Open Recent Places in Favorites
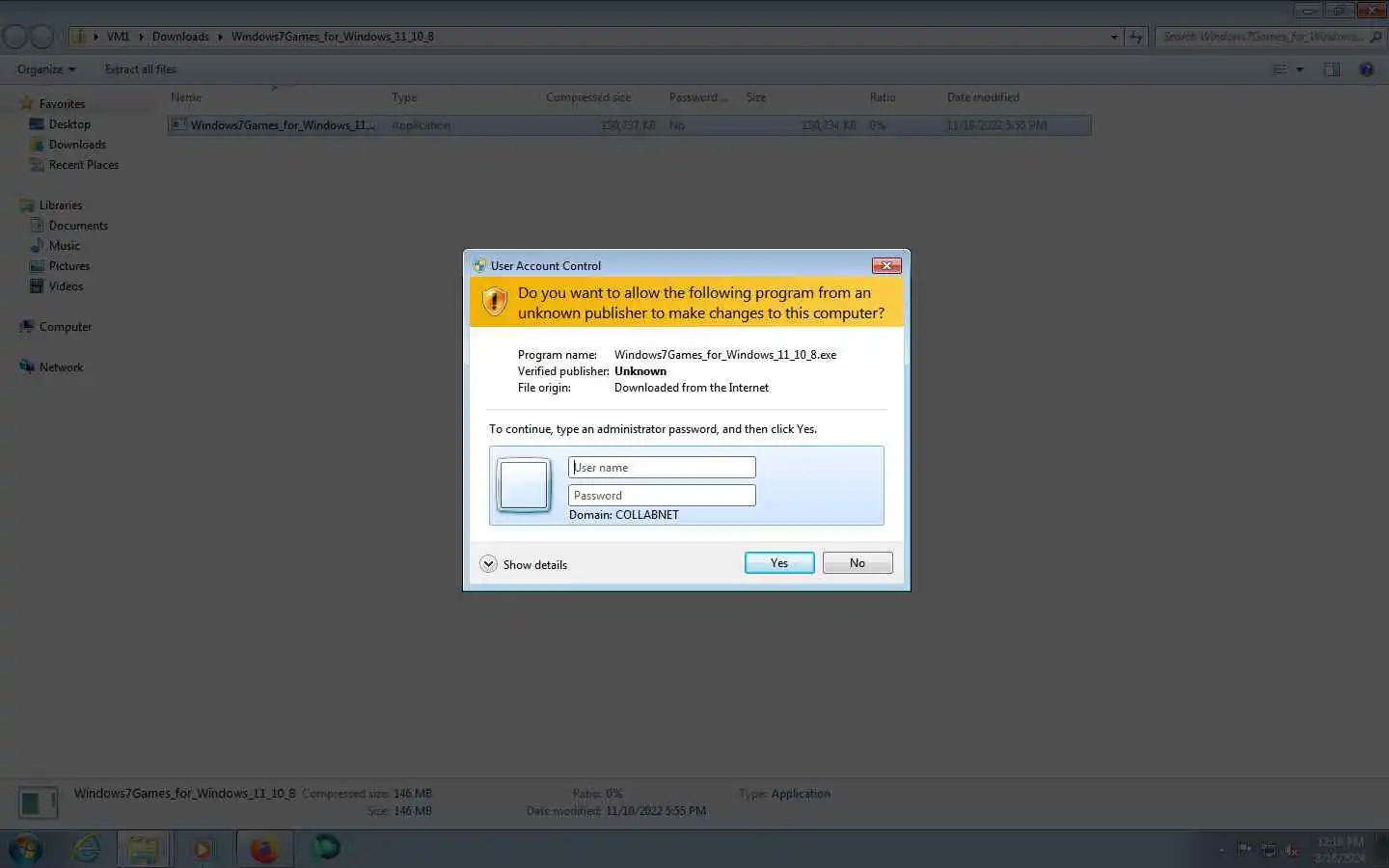This screenshot has height=868, width=1389. tap(84, 165)
